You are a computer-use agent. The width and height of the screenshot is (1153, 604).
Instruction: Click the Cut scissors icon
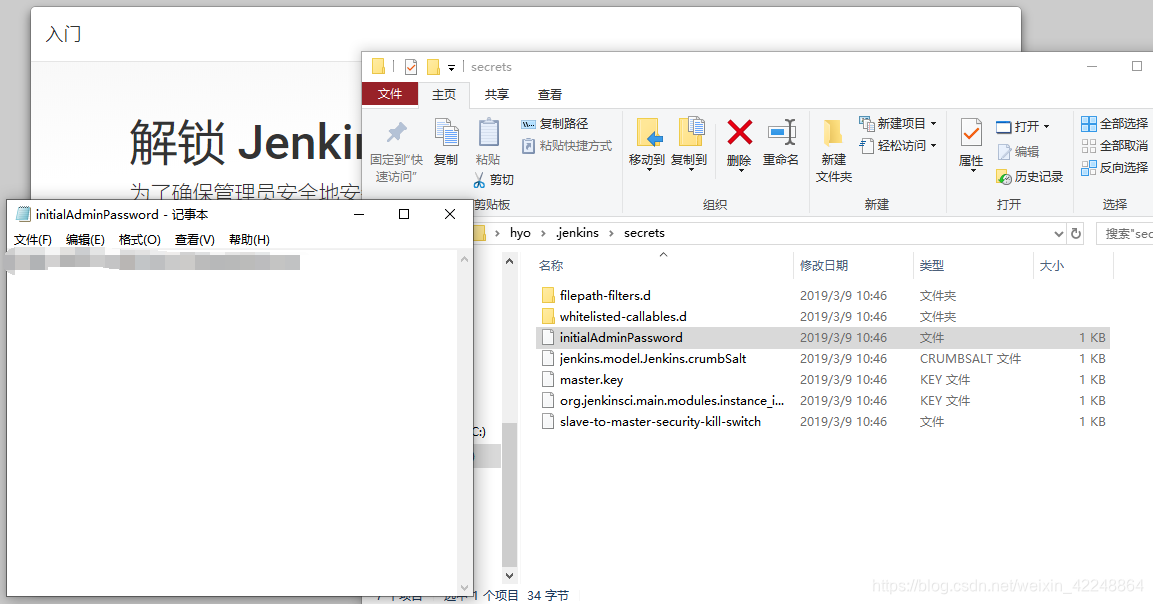(479, 180)
